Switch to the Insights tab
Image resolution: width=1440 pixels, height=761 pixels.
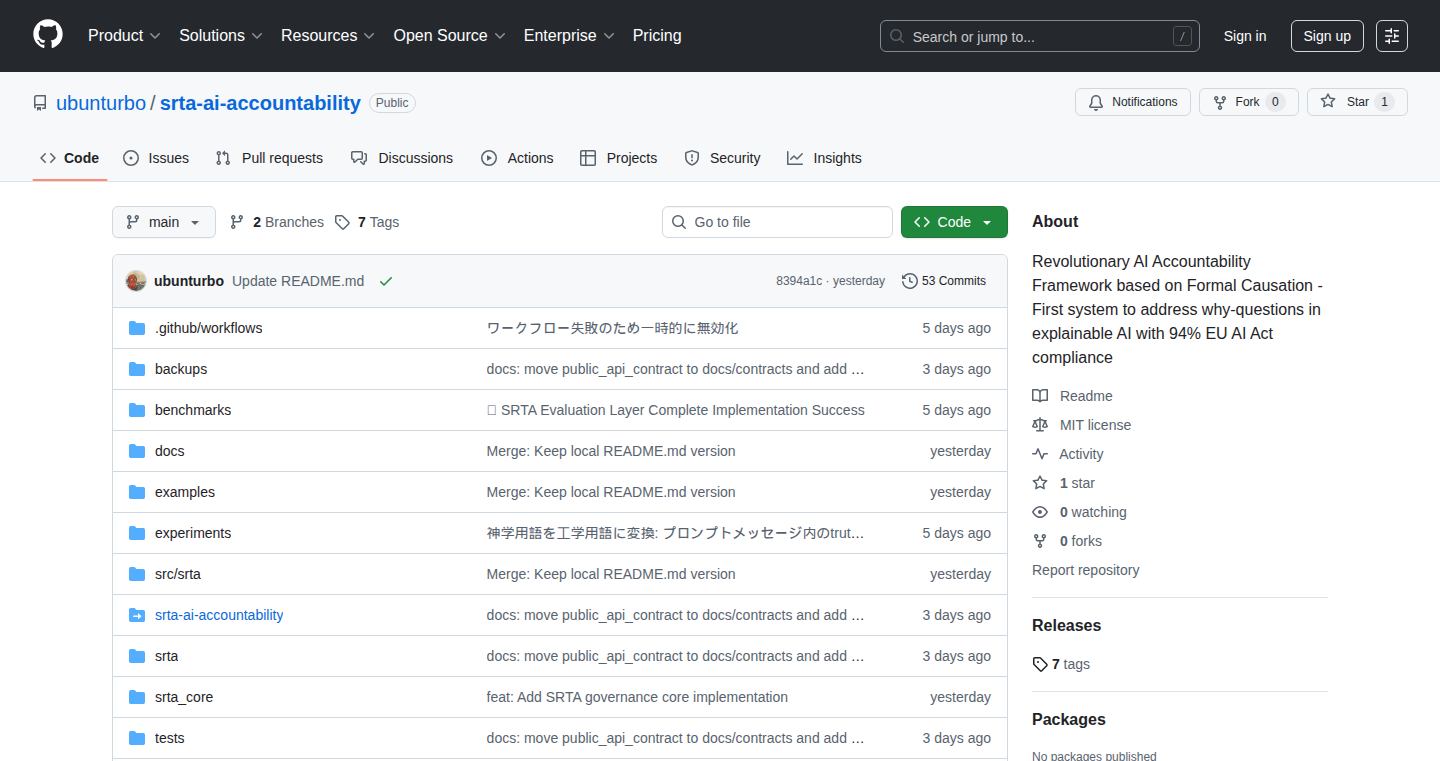point(824,158)
